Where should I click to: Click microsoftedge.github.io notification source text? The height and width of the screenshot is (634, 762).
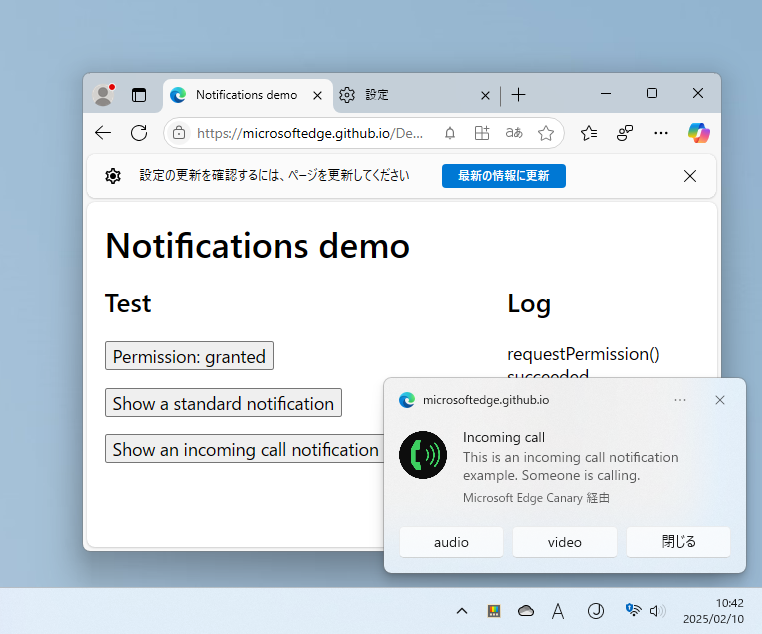pyautogui.click(x=486, y=400)
